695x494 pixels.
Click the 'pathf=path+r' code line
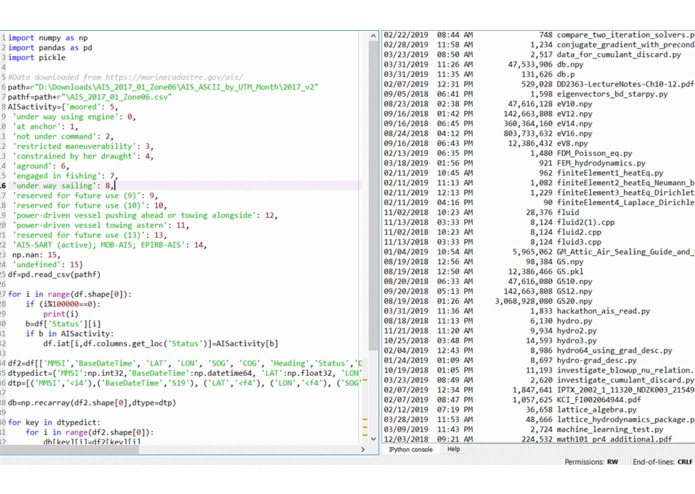click(90, 97)
